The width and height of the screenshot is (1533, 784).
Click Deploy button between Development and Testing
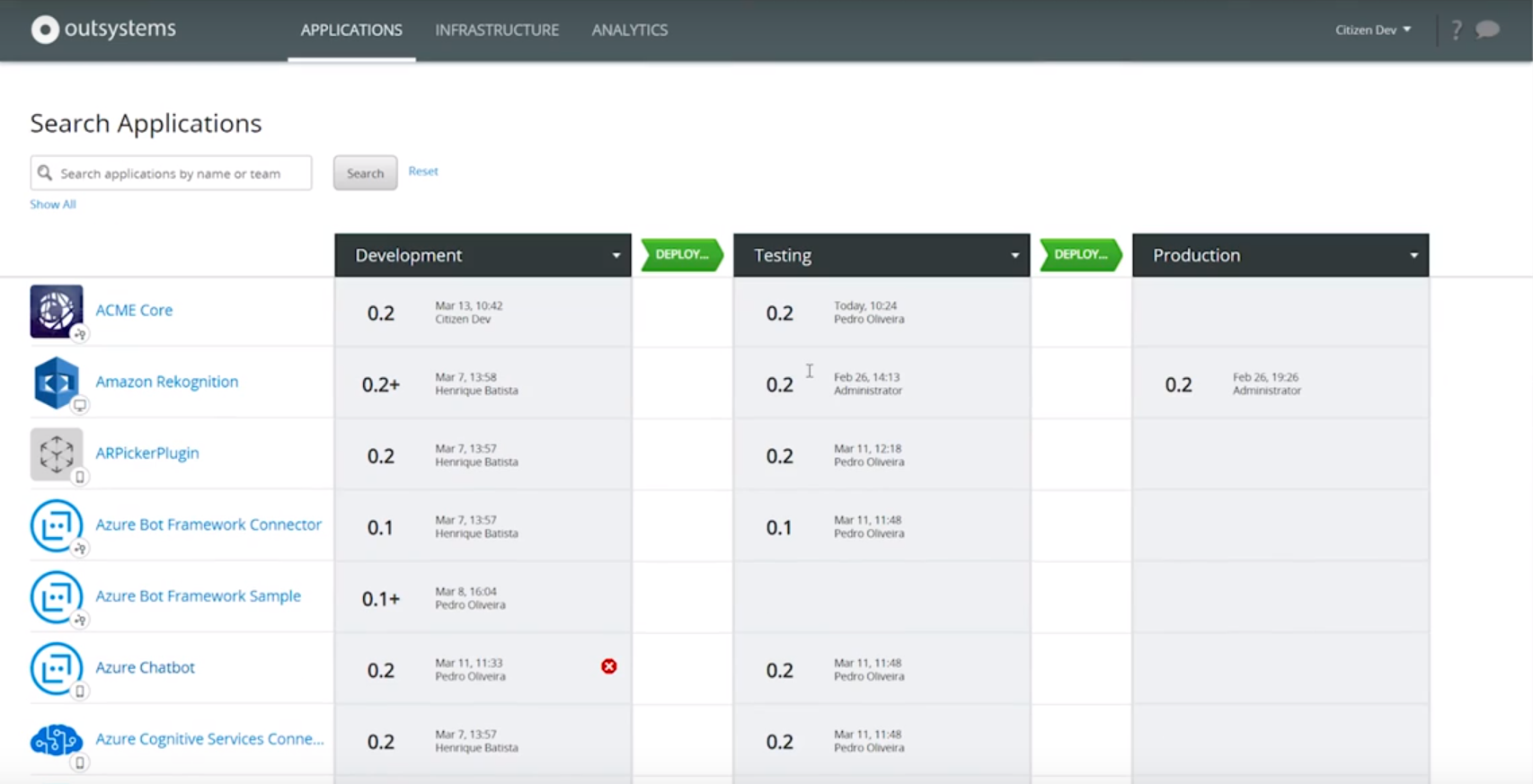click(682, 255)
